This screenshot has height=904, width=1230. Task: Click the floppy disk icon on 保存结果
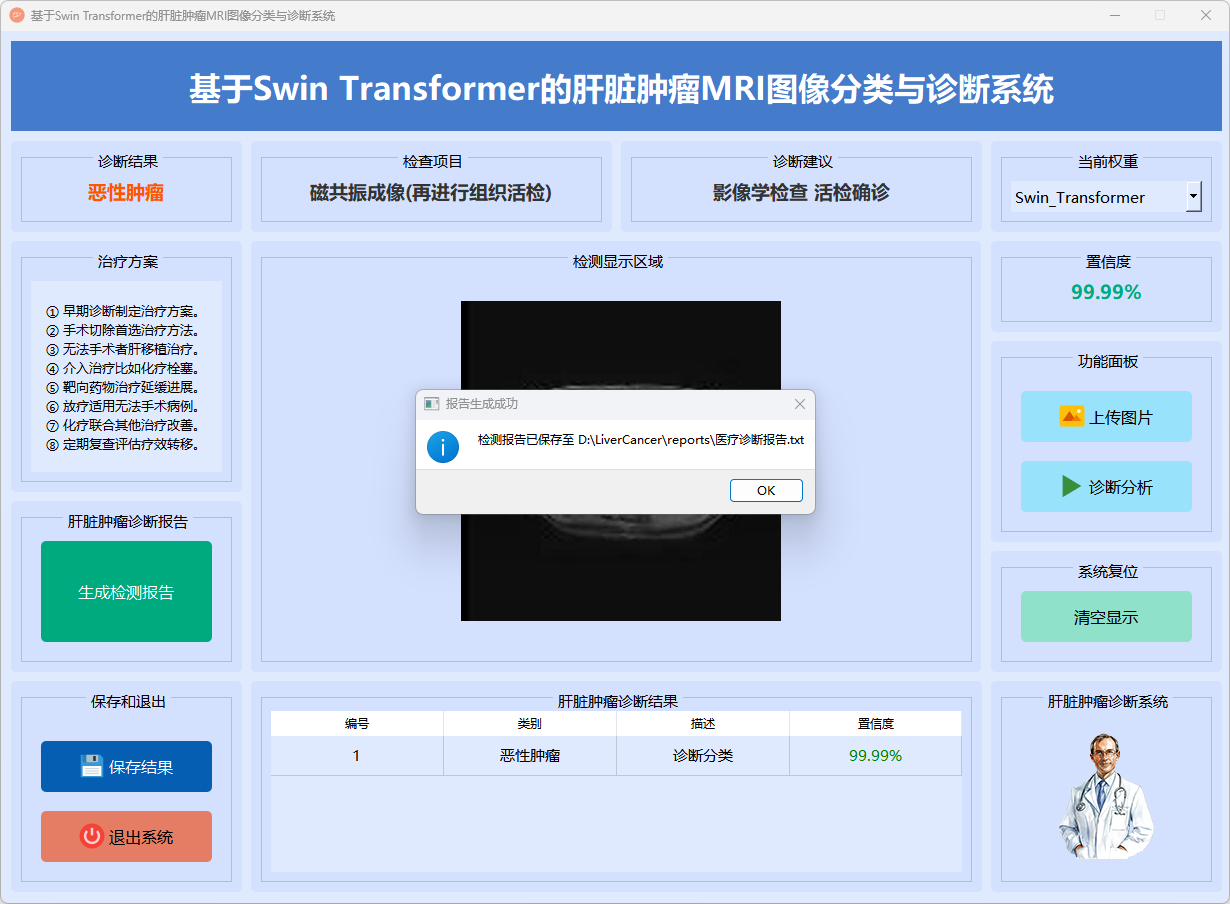pos(92,766)
